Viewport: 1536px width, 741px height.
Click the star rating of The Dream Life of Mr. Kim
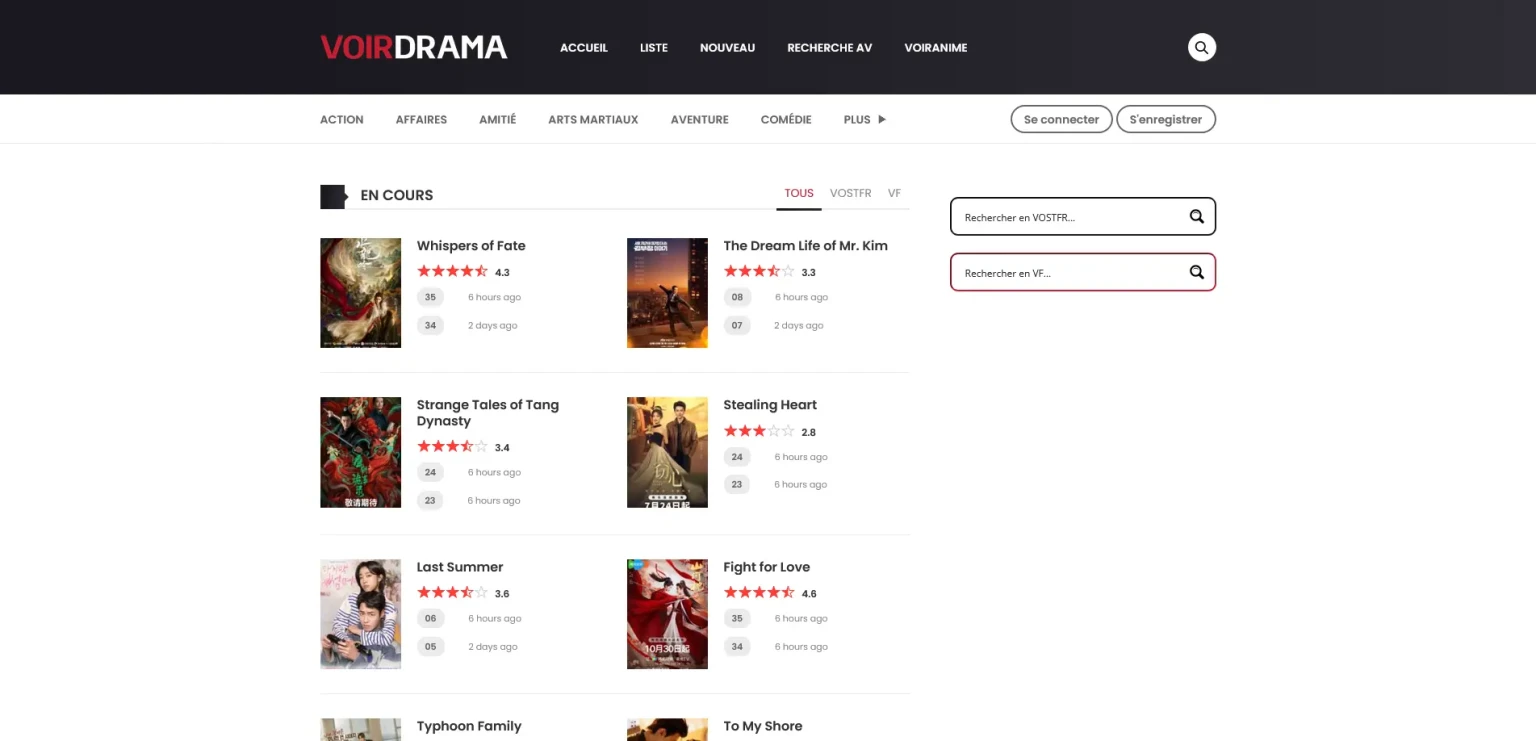pyautogui.click(x=759, y=271)
